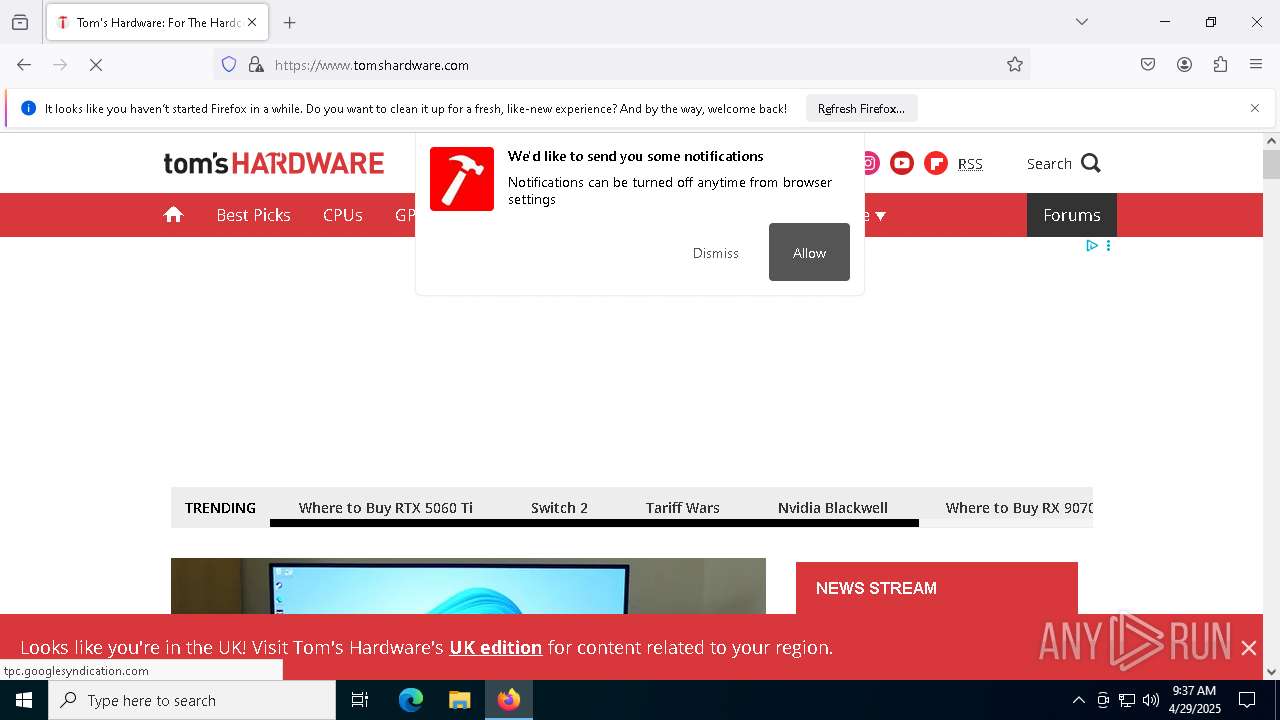1280x720 pixels.
Task: Open trending topic Switch 2
Action: point(559,508)
